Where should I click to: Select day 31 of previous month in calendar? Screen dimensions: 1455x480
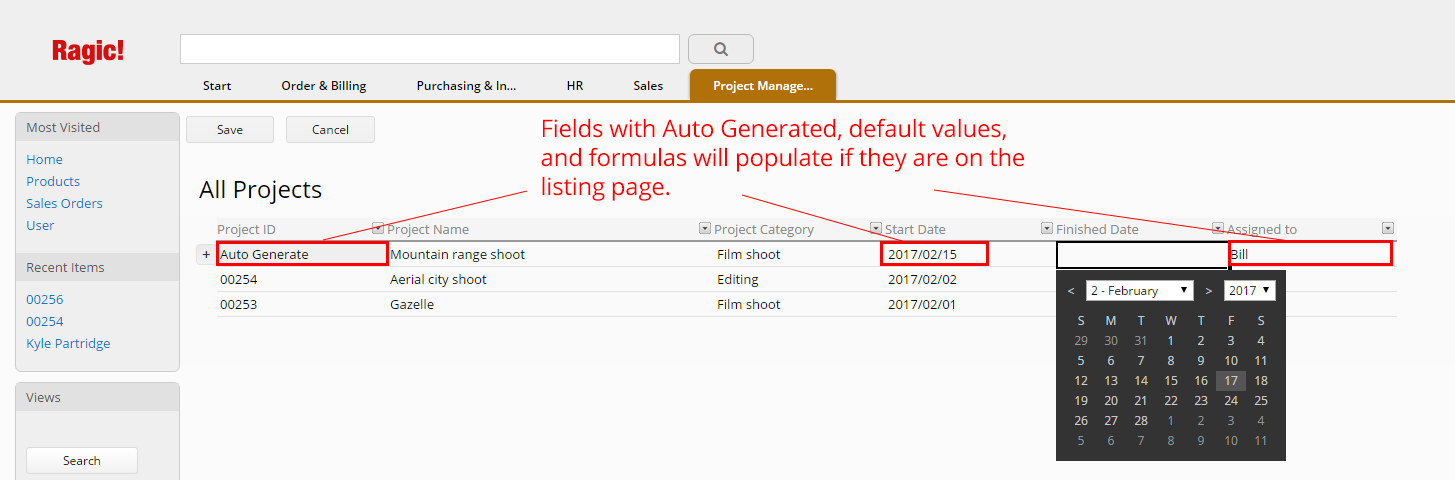point(1141,340)
